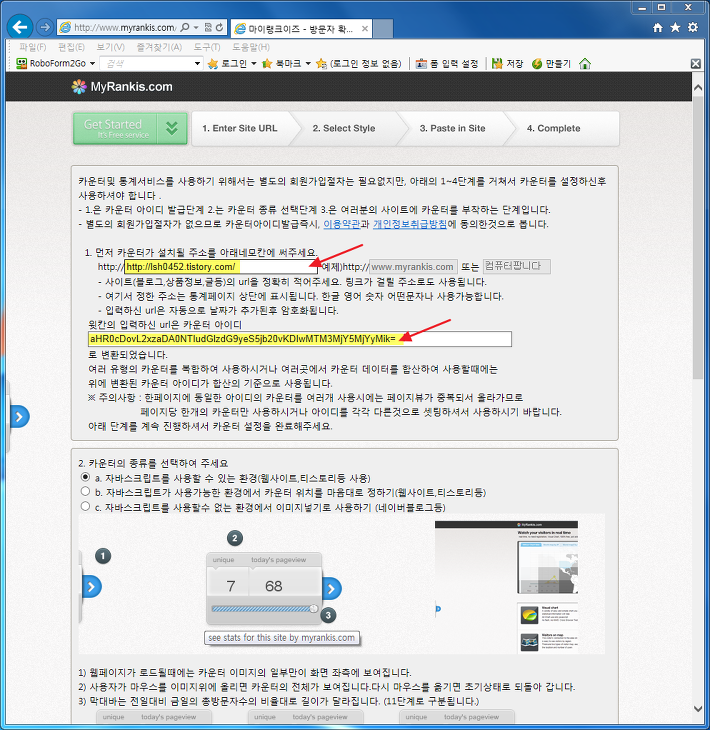
Task: Click the green house icon in RoboForm toolbar
Action: coord(585,63)
